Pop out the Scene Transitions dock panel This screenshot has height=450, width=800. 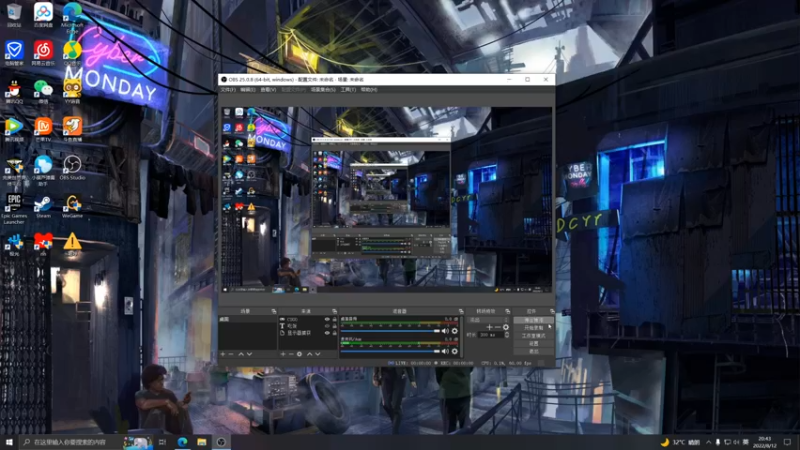pos(508,311)
